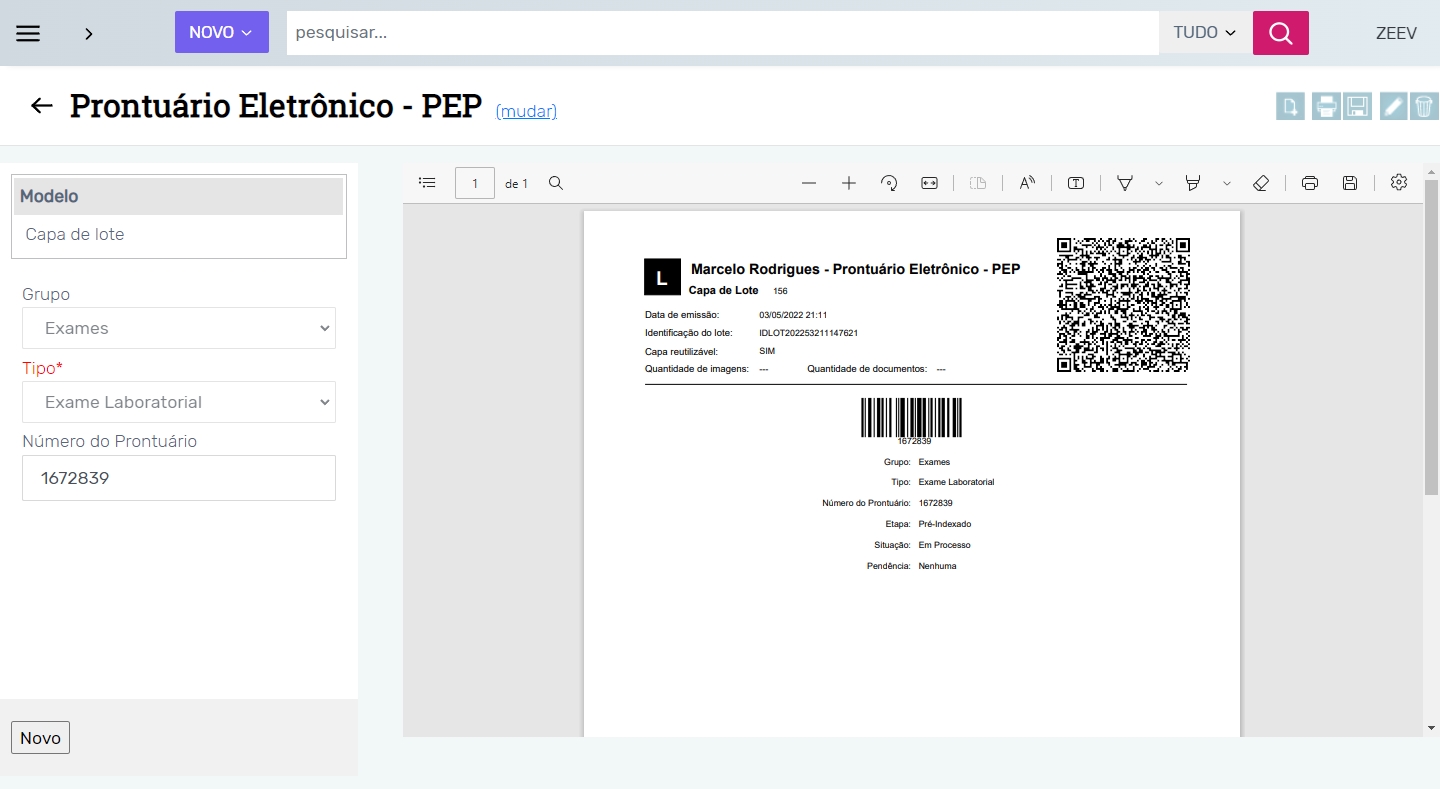The width and height of the screenshot is (1440, 789).
Task: Rotate the PDF page
Action: pos(889,183)
